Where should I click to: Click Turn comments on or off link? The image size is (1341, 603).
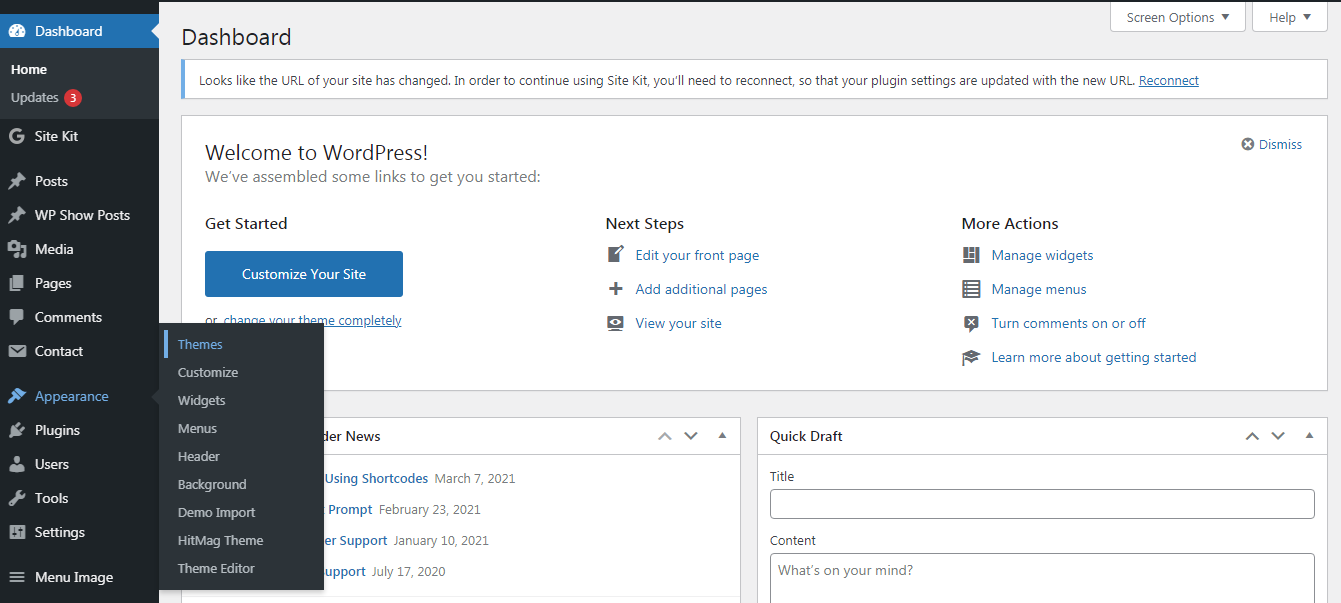point(1069,323)
